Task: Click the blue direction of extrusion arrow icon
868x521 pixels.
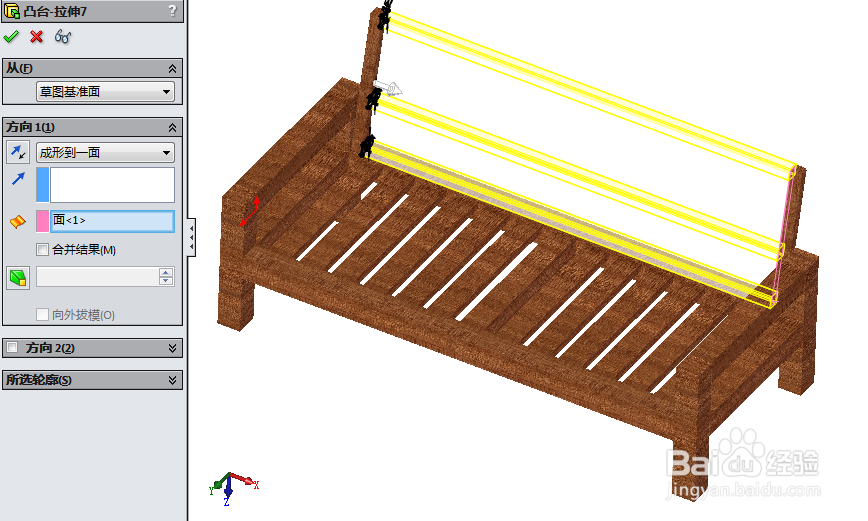Action: (18, 178)
